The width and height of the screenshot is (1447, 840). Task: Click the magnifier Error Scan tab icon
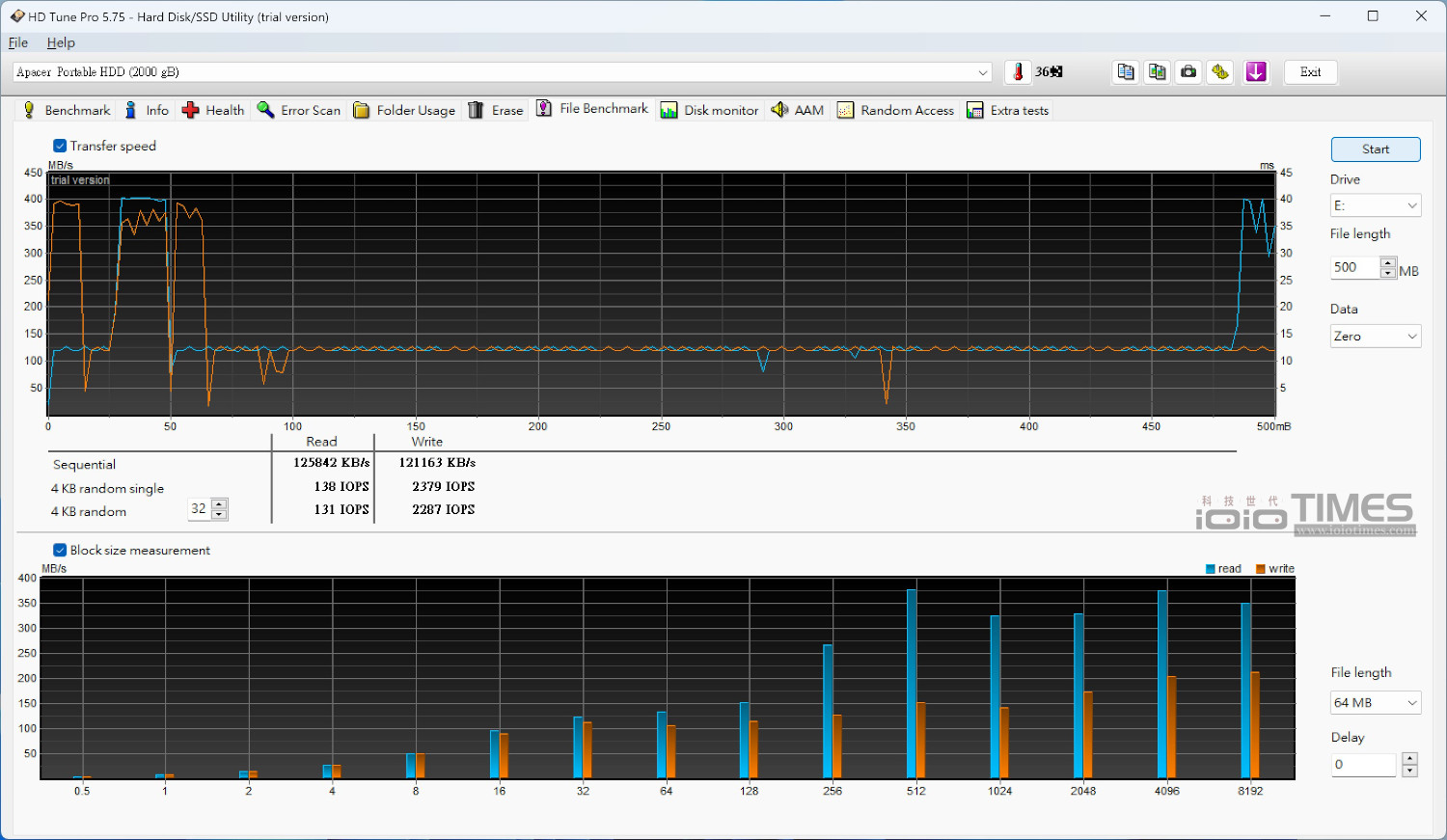point(265,110)
